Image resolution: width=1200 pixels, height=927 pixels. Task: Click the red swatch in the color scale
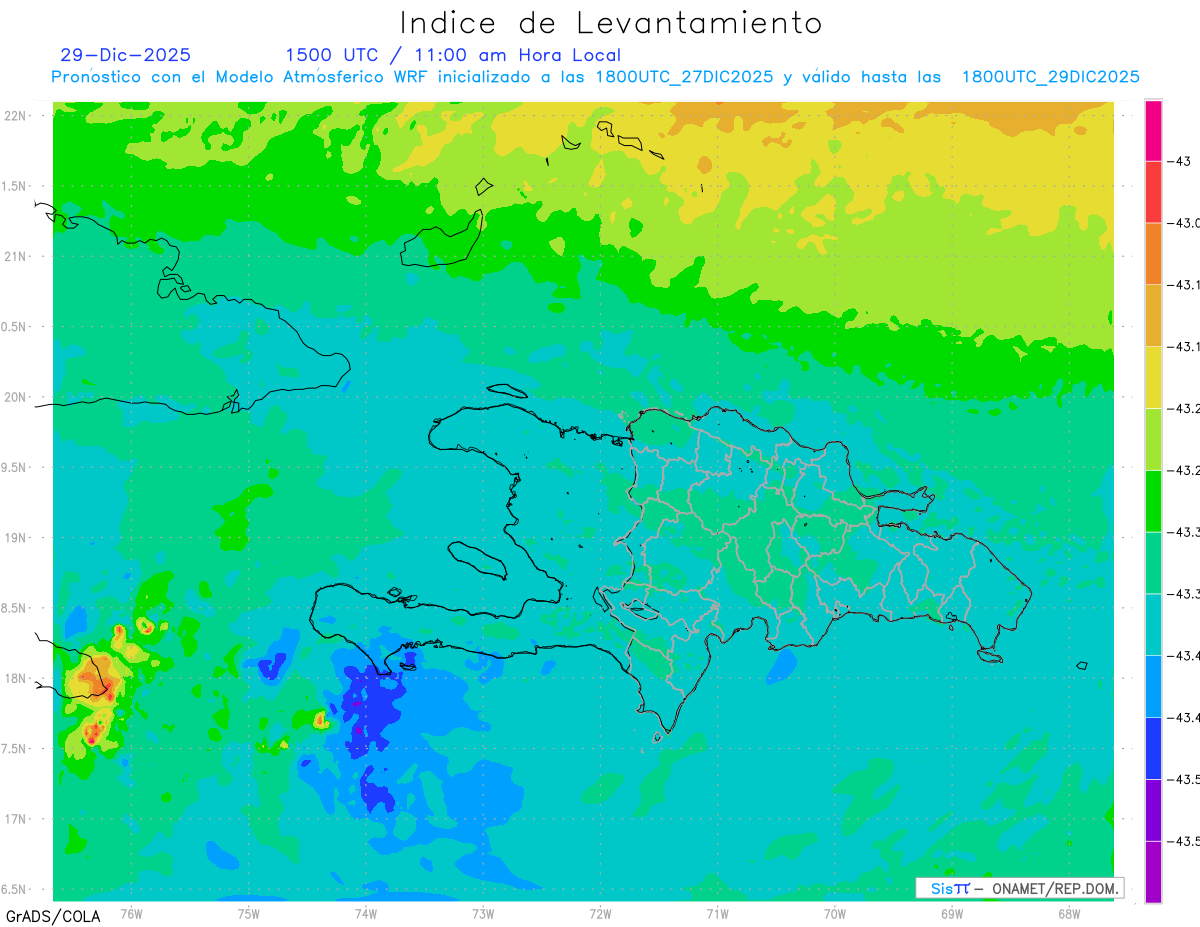pos(1153,192)
